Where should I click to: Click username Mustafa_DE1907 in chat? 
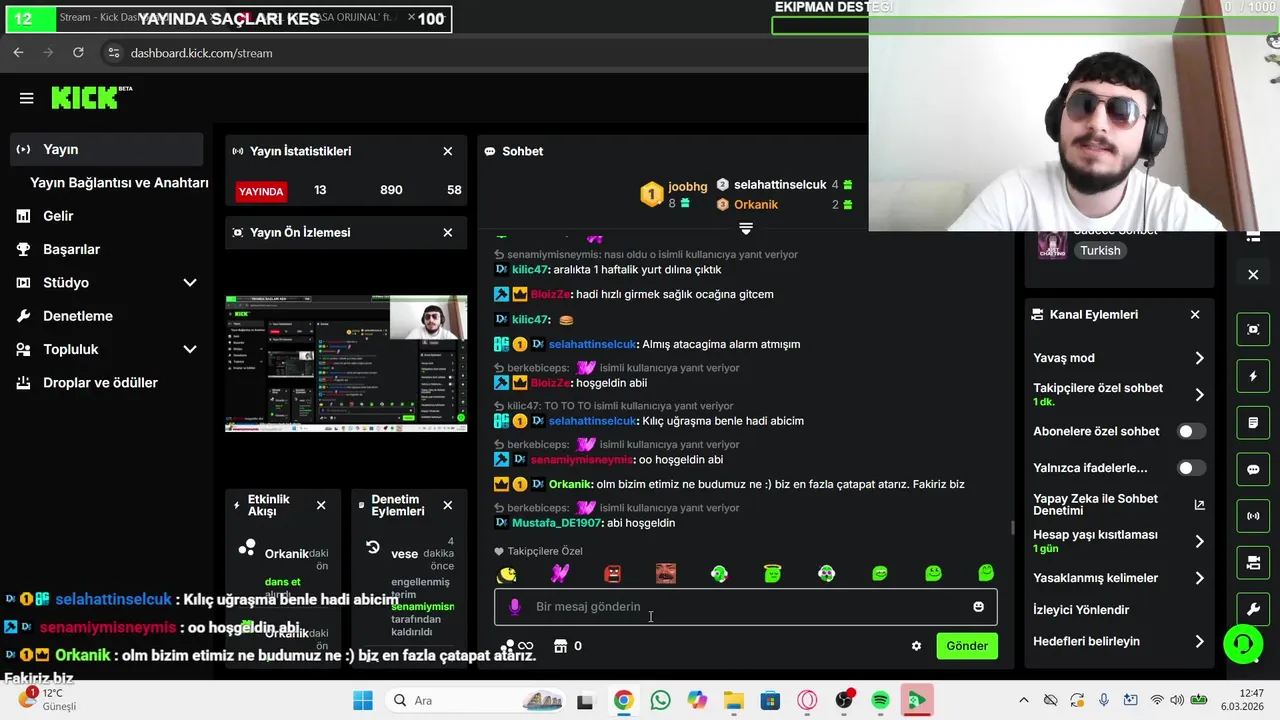[x=557, y=523]
